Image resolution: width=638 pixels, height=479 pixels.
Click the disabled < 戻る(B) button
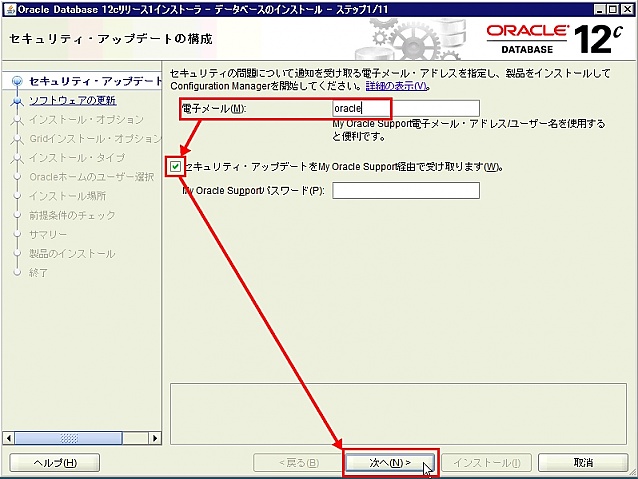298,463
